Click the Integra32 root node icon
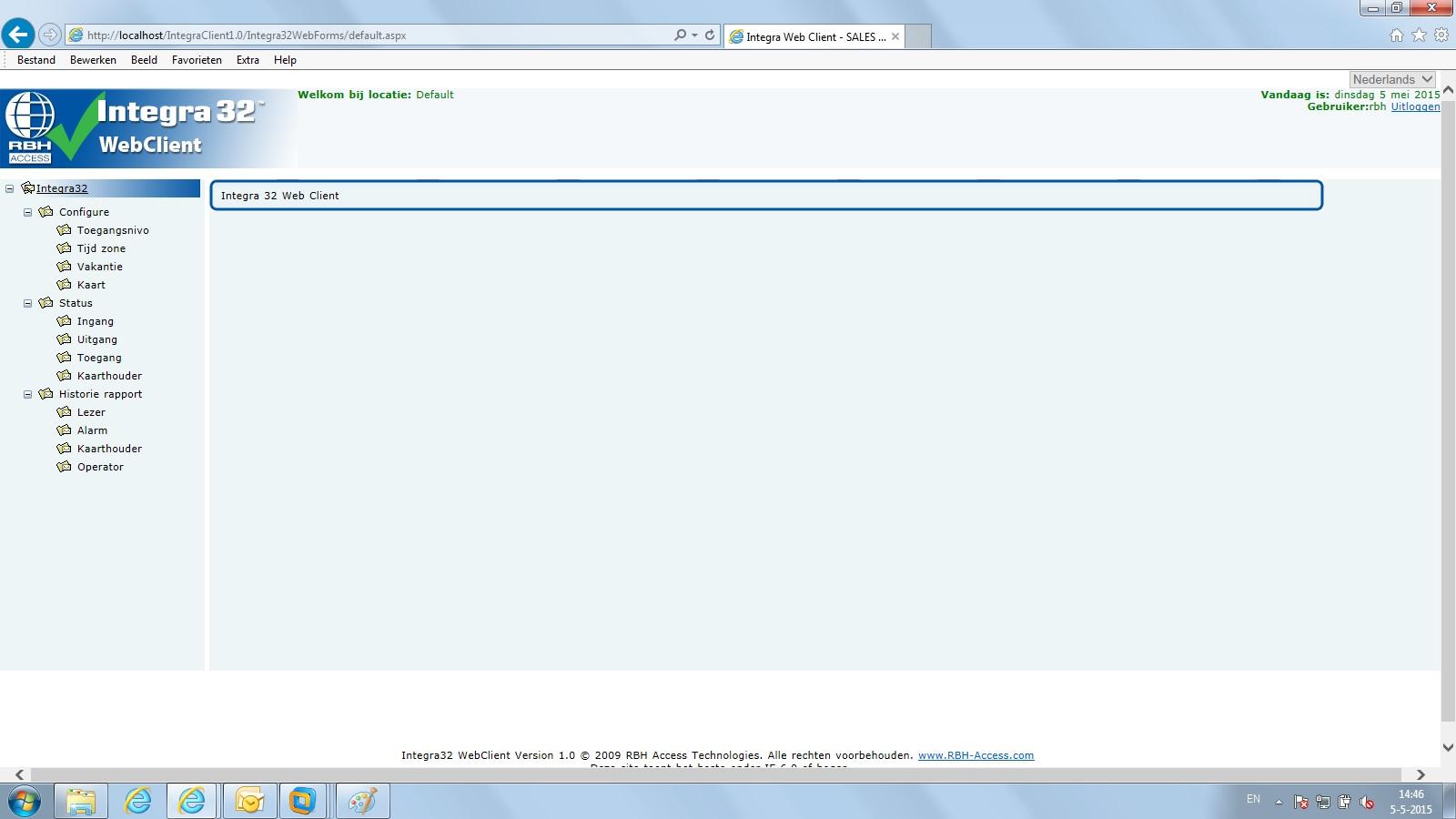Image resolution: width=1456 pixels, height=819 pixels. 27,188
